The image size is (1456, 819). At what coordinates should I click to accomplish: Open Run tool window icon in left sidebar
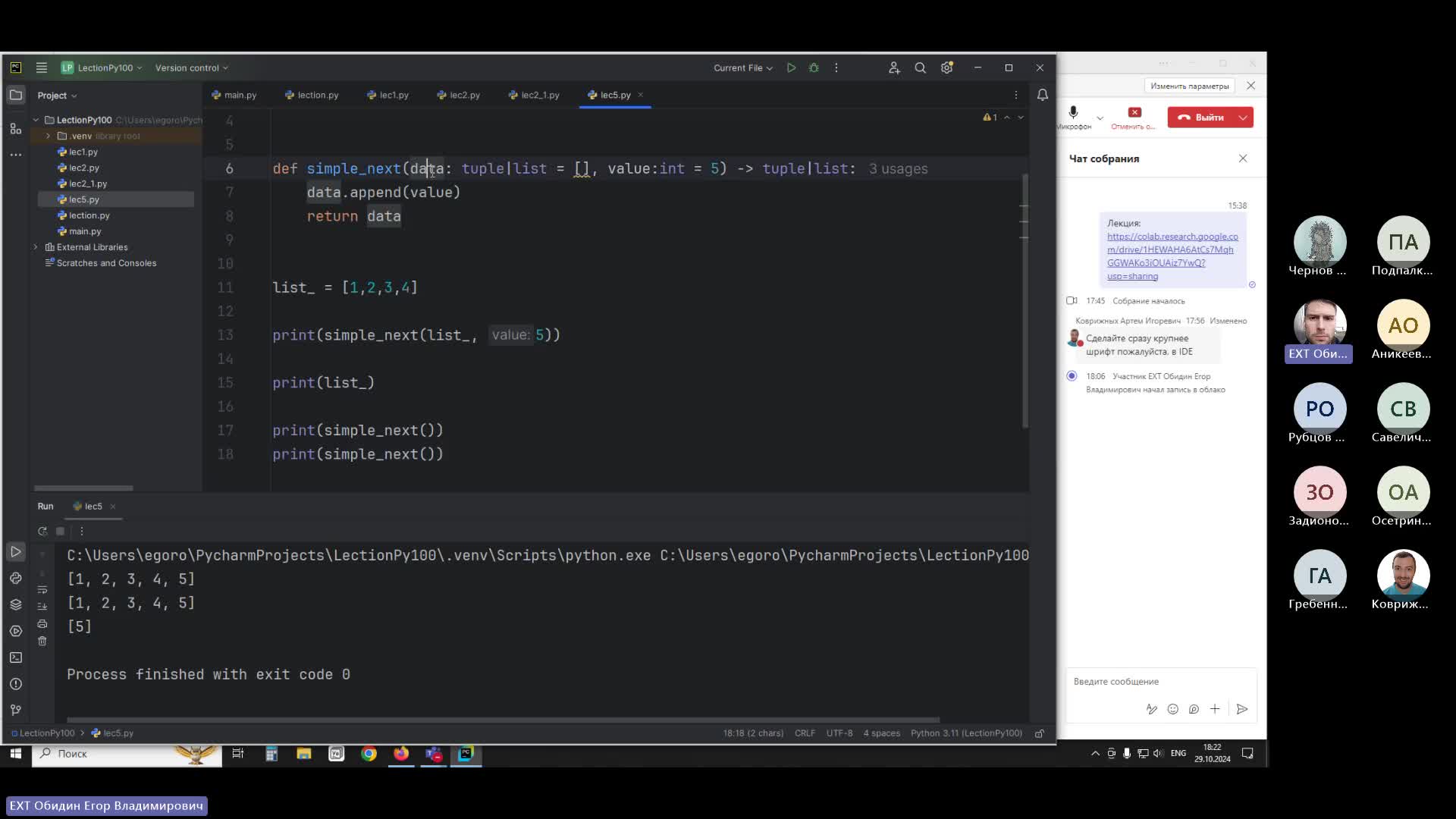16,552
